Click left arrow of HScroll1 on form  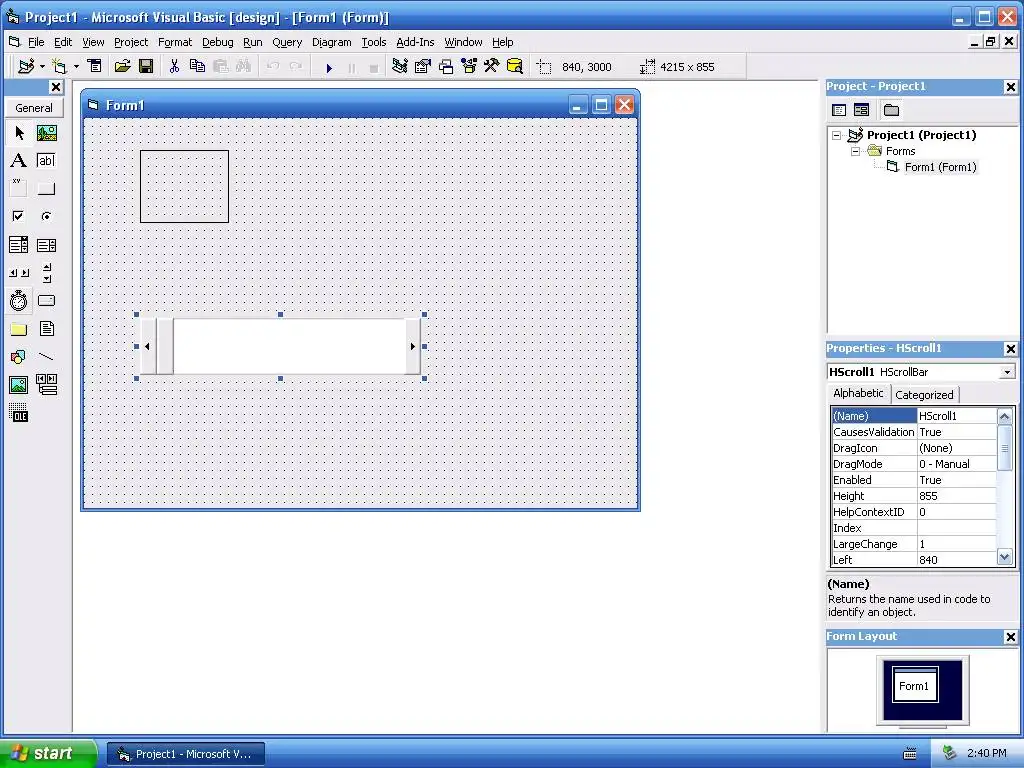tap(148, 346)
